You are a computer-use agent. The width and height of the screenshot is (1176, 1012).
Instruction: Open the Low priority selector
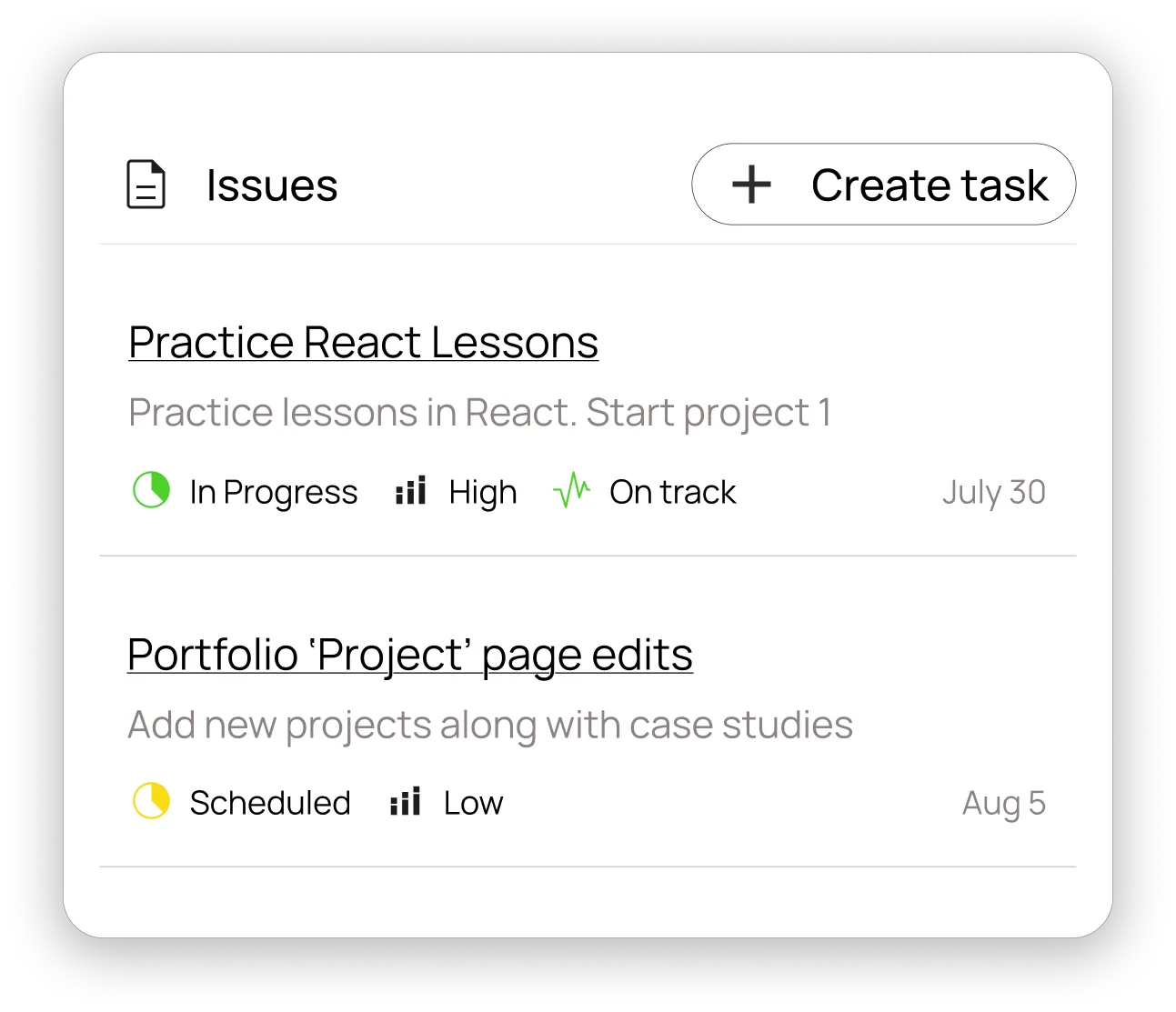click(446, 801)
